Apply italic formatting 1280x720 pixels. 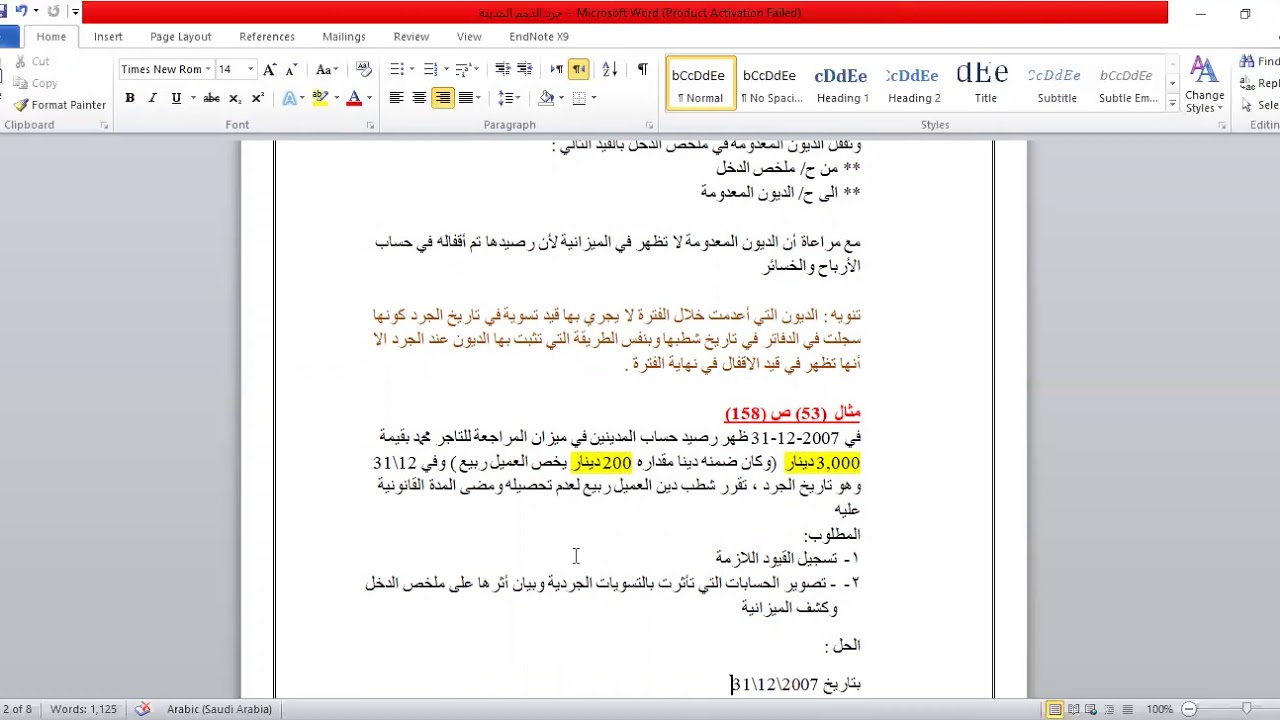152,98
